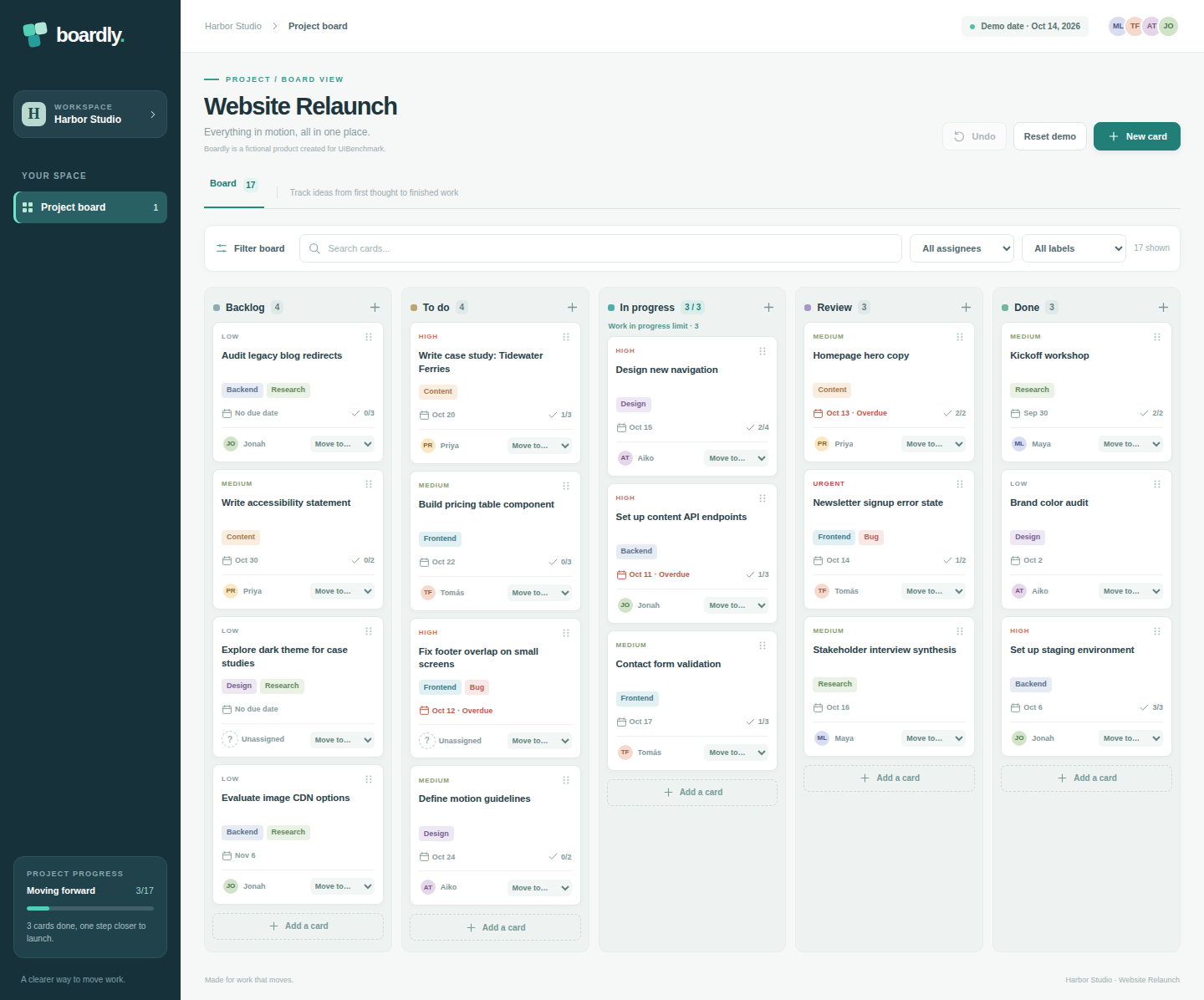Grab drag handle on Audit legacy blog redirects
Image resolution: width=1204 pixels, height=1000 pixels.
(x=369, y=337)
